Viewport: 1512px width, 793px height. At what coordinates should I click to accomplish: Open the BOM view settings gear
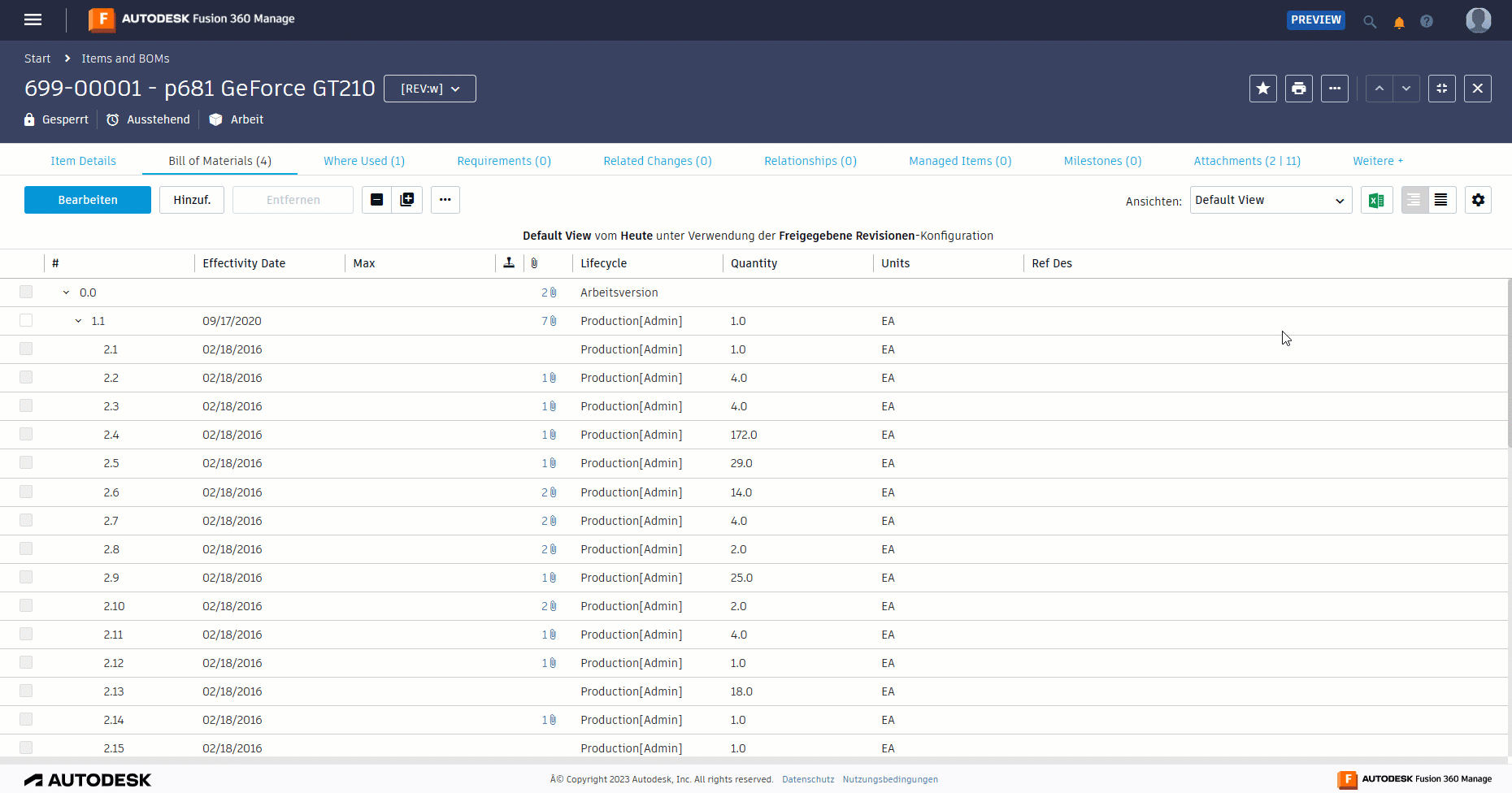point(1478,200)
